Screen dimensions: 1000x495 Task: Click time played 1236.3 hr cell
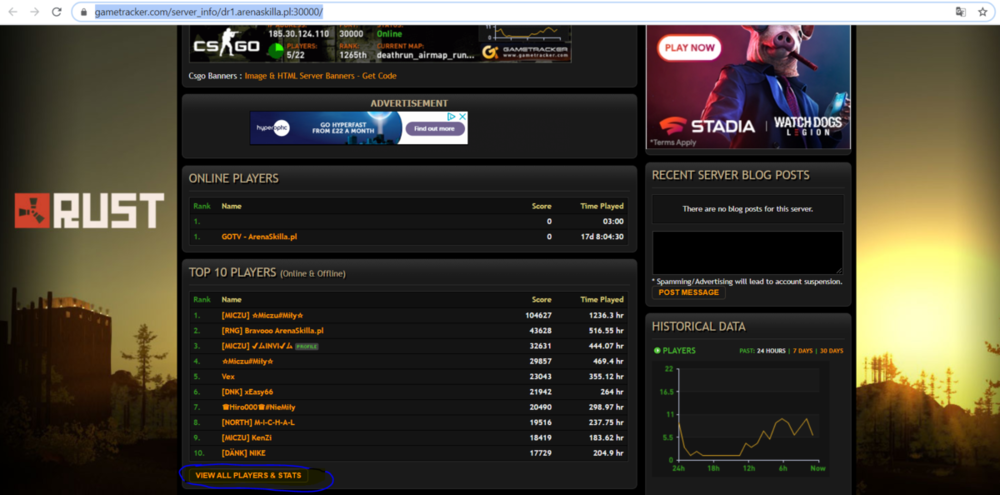(x=606, y=315)
